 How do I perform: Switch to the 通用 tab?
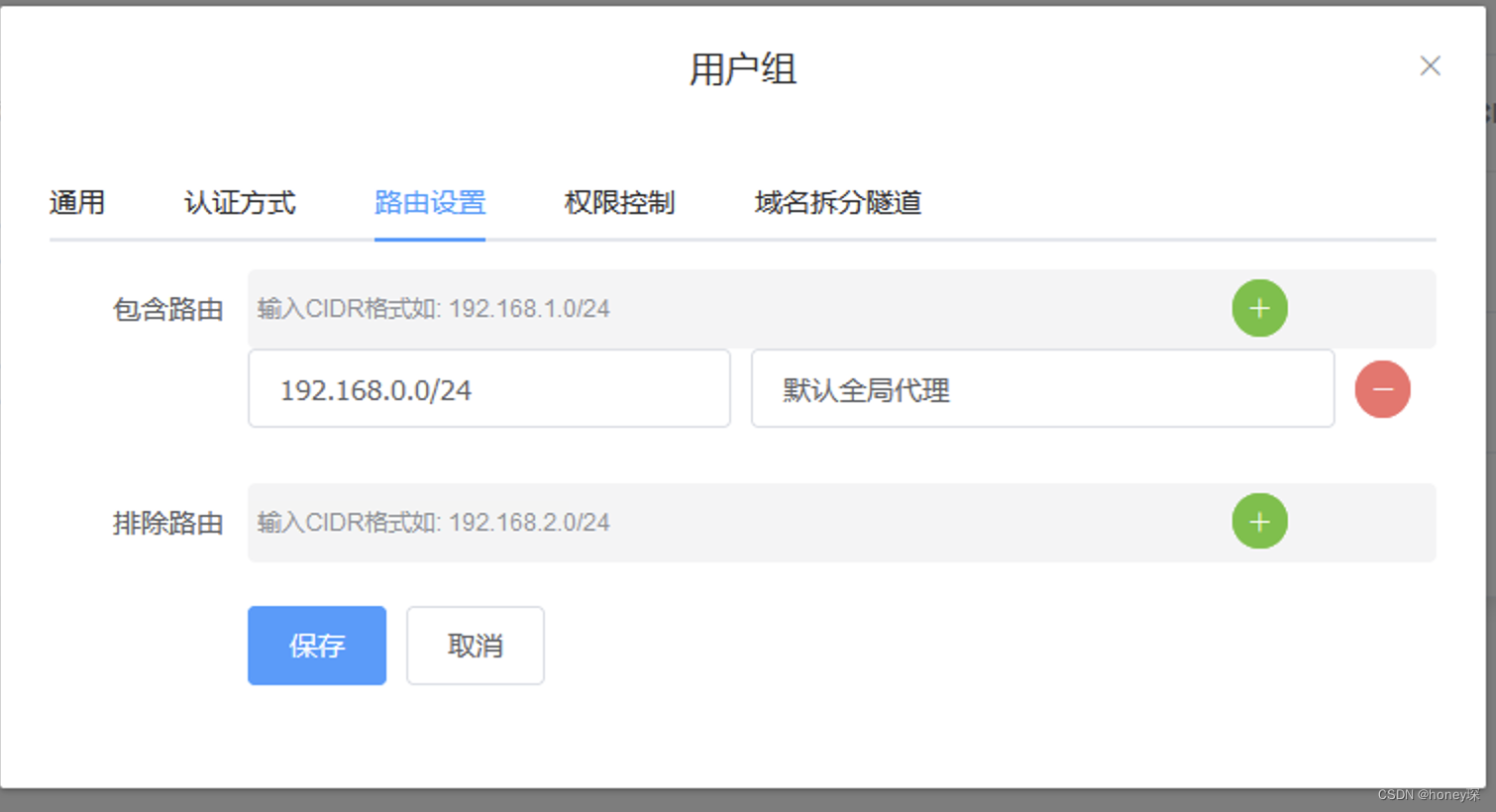pyautogui.click(x=77, y=203)
